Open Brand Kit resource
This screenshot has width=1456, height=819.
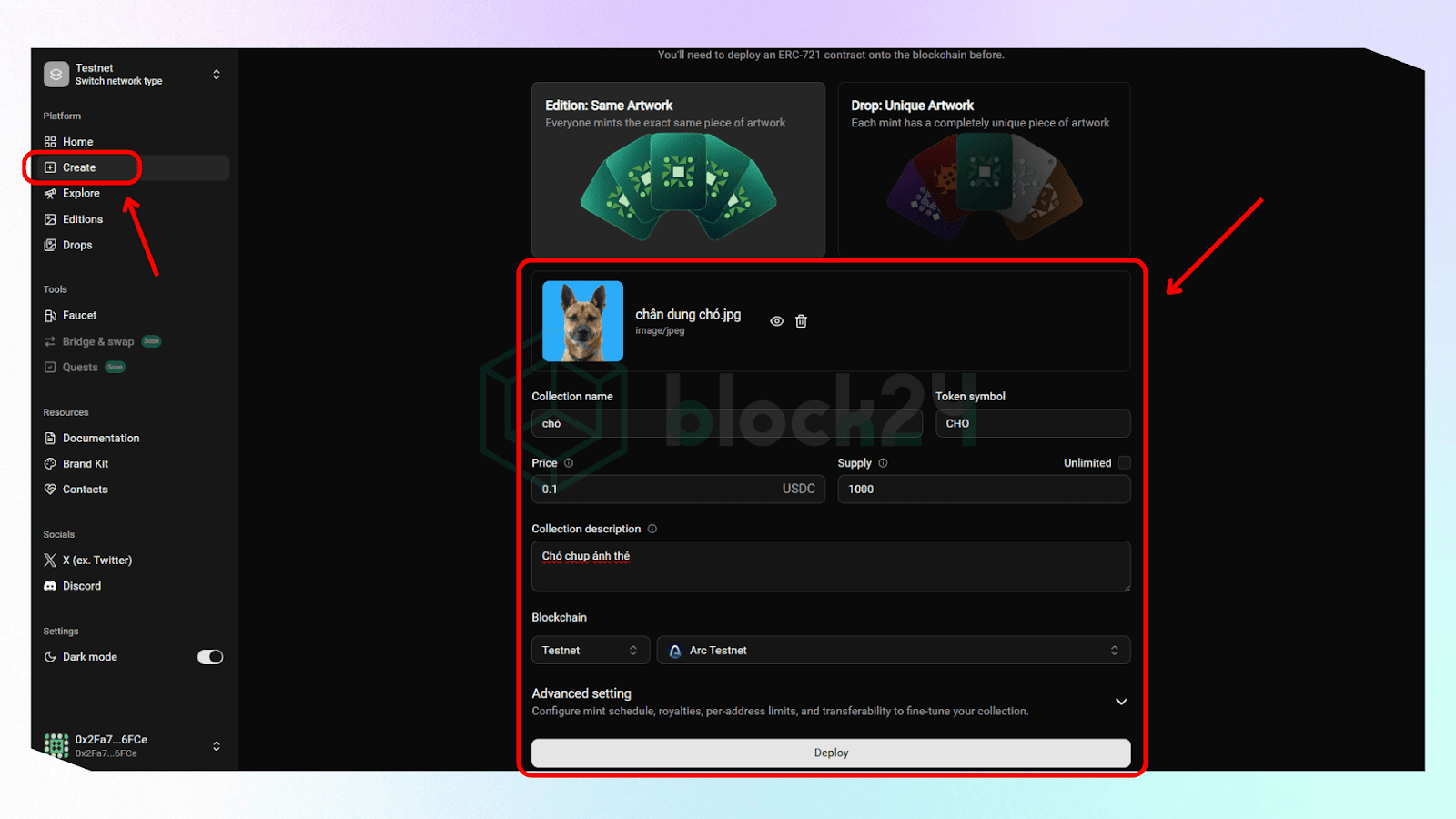pyautogui.click(x=85, y=464)
